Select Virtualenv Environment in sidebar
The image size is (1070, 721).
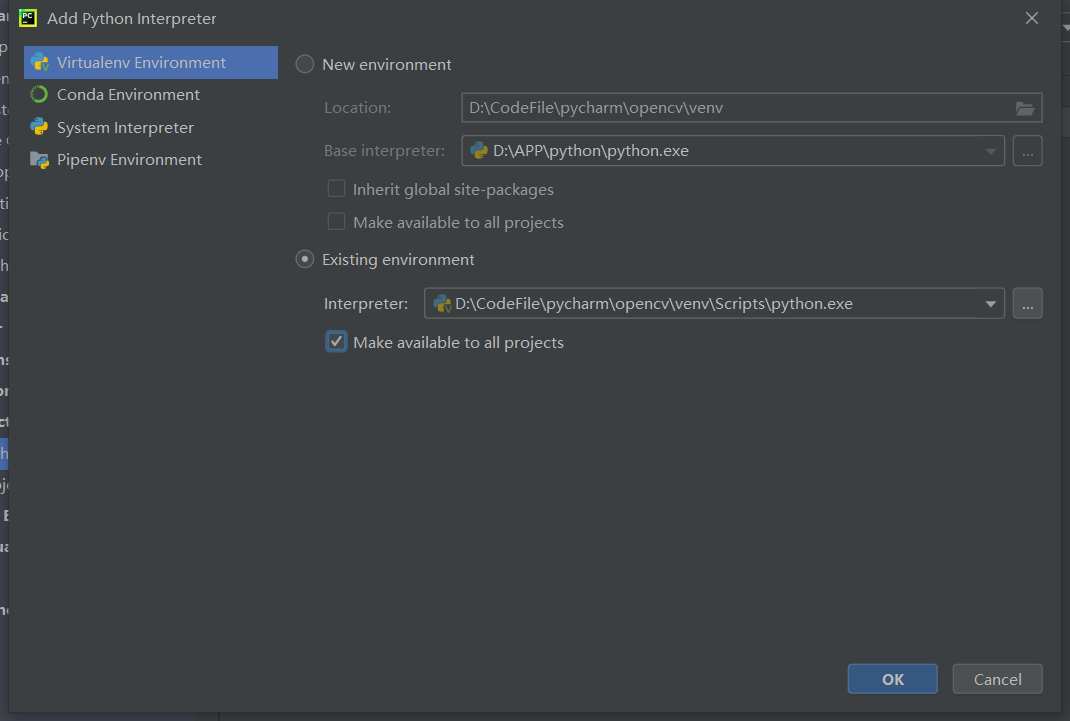151,63
